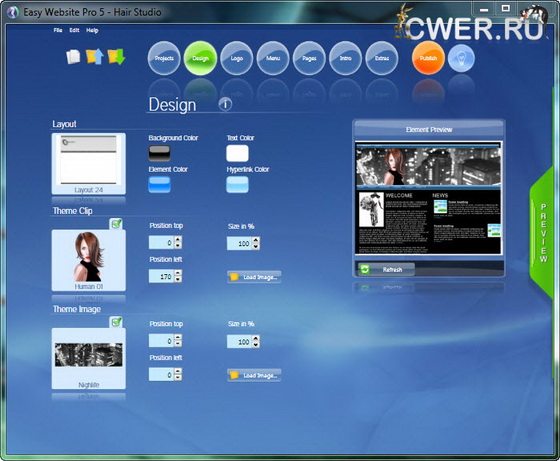Decrease Theme Image Position left value
Screen dimensions: 560x461
click(x=178, y=378)
